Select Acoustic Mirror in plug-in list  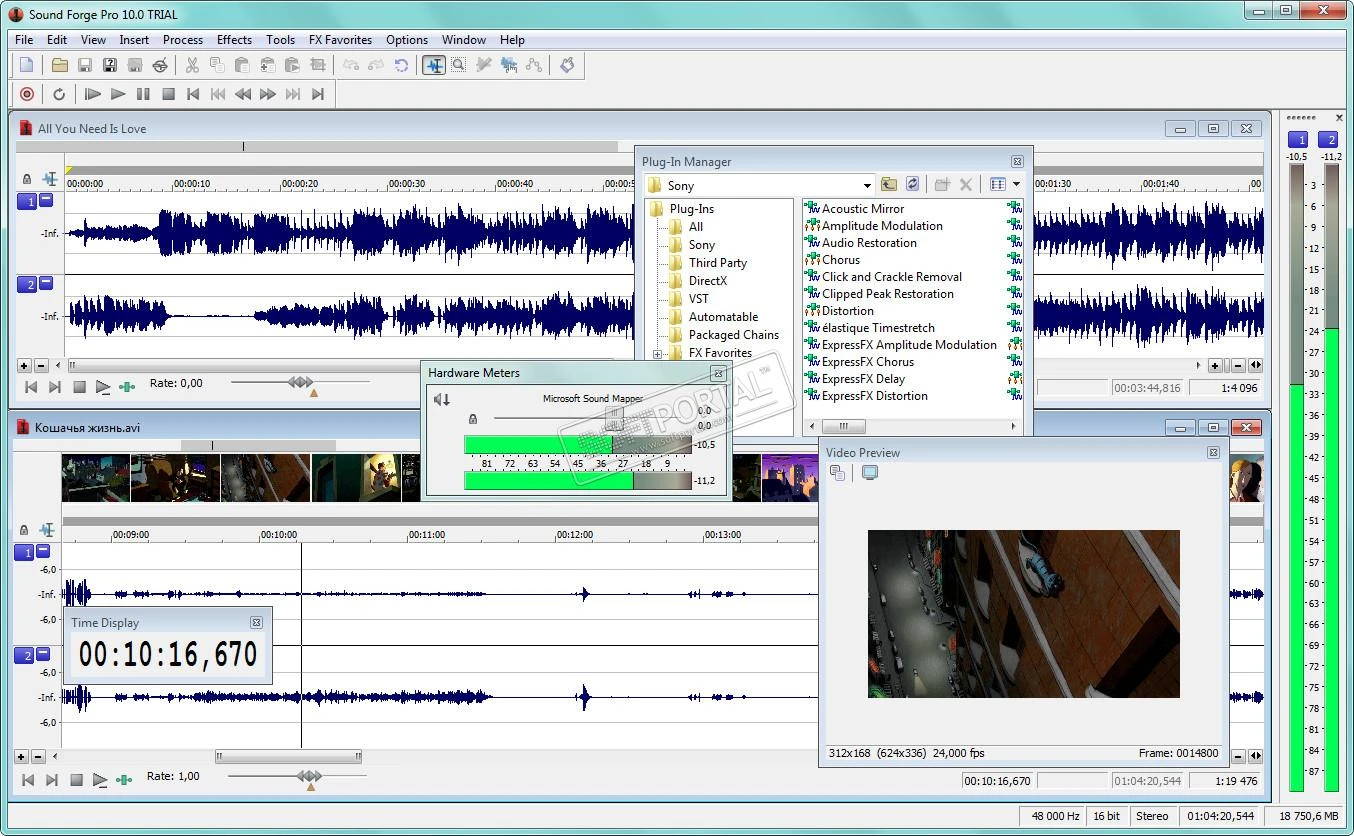(x=862, y=209)
